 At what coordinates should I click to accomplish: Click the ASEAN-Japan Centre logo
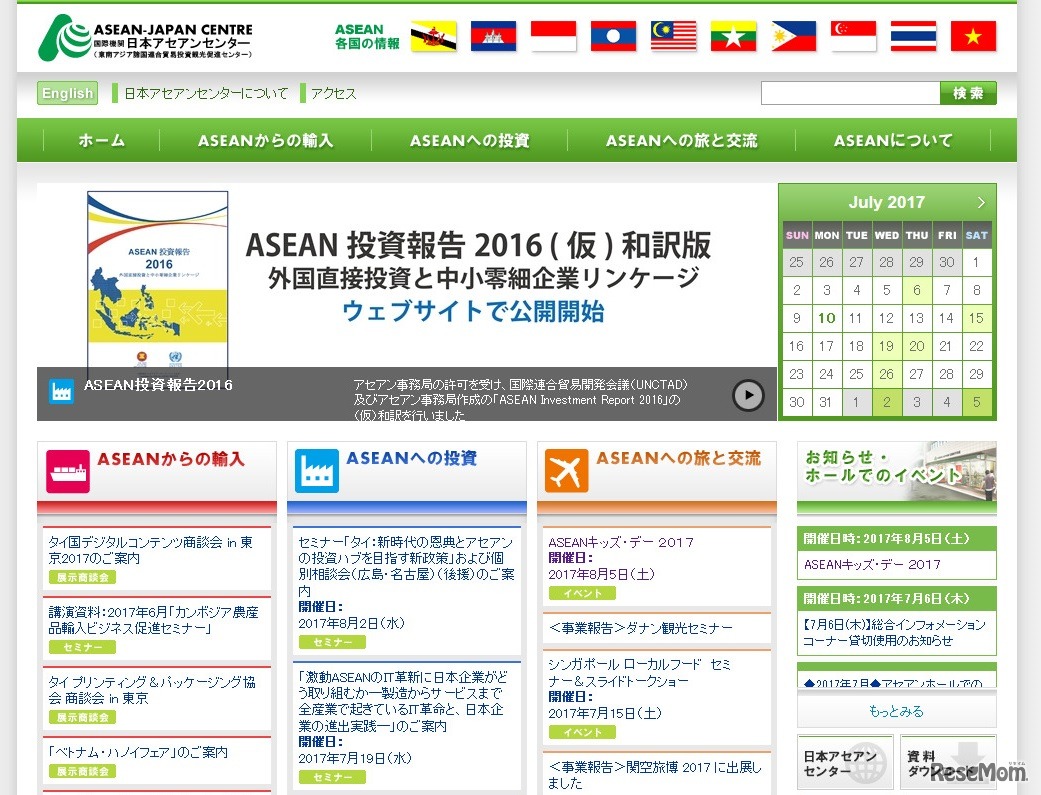[x=145, y=38]
